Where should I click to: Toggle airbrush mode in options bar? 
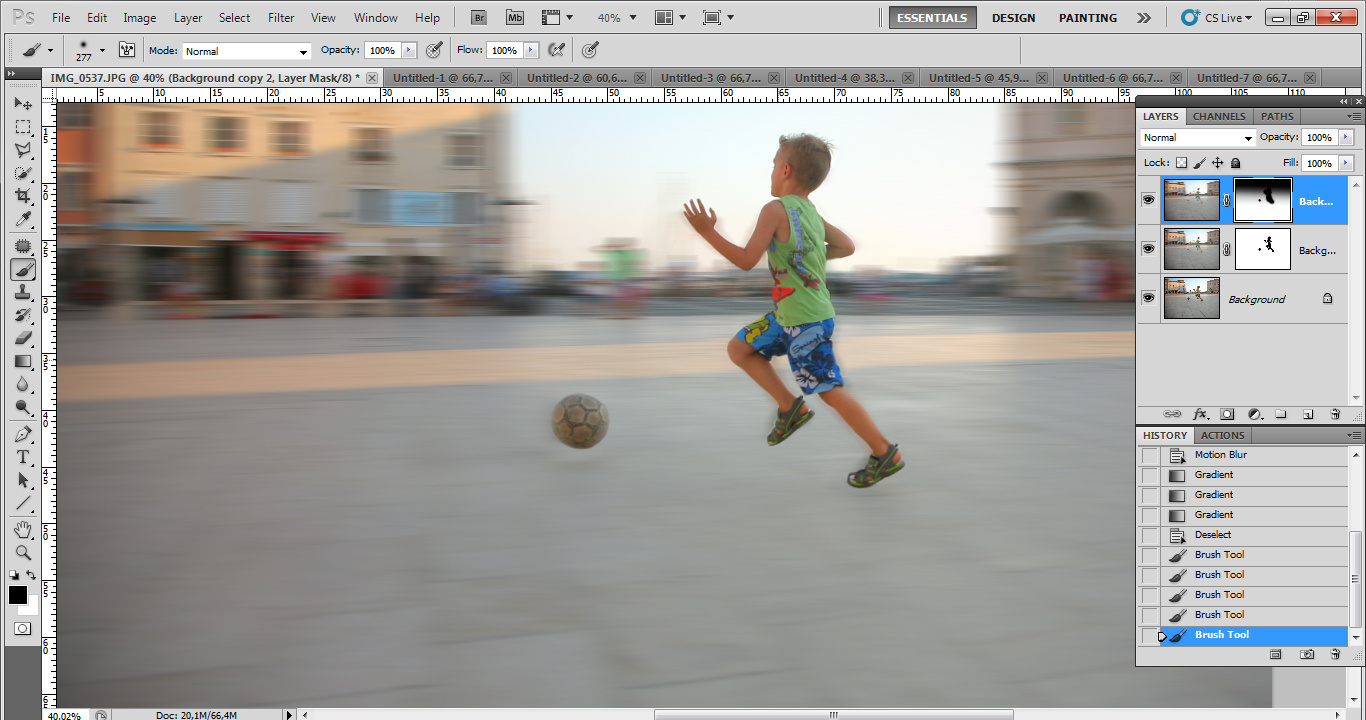557,50
